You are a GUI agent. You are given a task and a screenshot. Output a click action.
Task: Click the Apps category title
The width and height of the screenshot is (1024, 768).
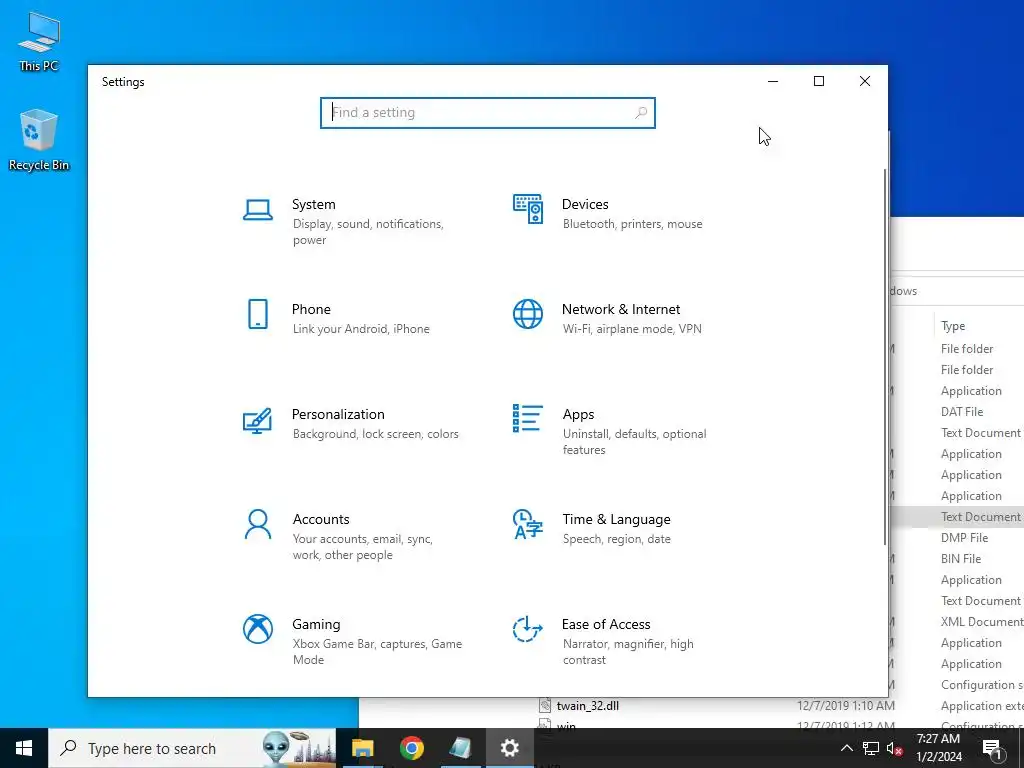point(579,415)
